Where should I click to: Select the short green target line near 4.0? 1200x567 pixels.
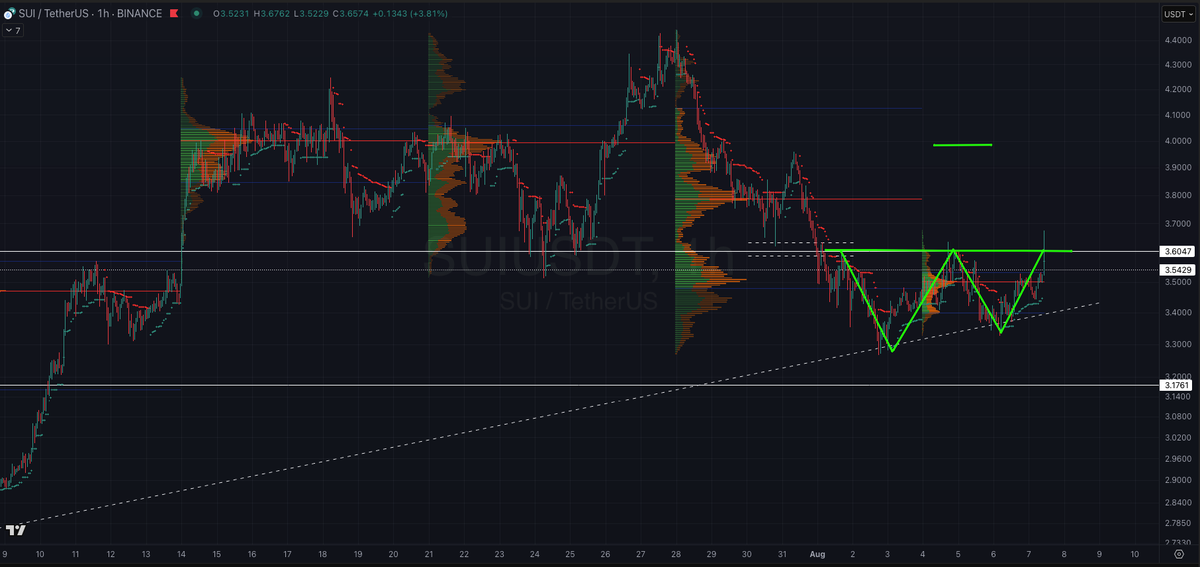[962, 145]
